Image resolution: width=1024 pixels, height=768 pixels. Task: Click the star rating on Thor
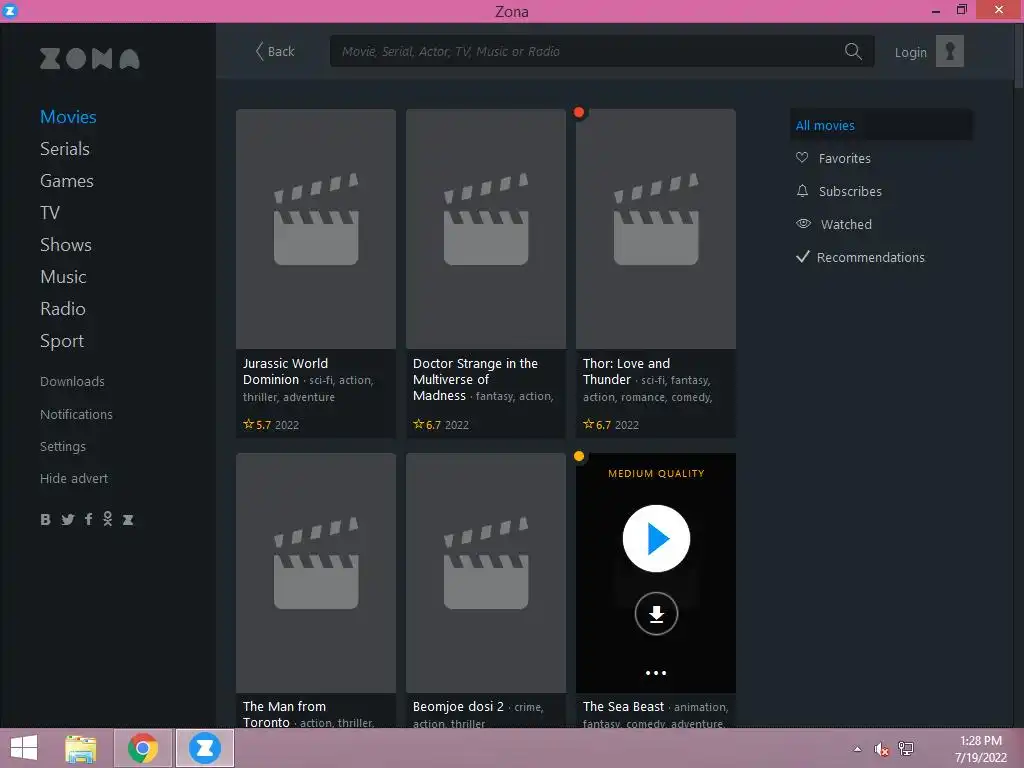point(598,424)
